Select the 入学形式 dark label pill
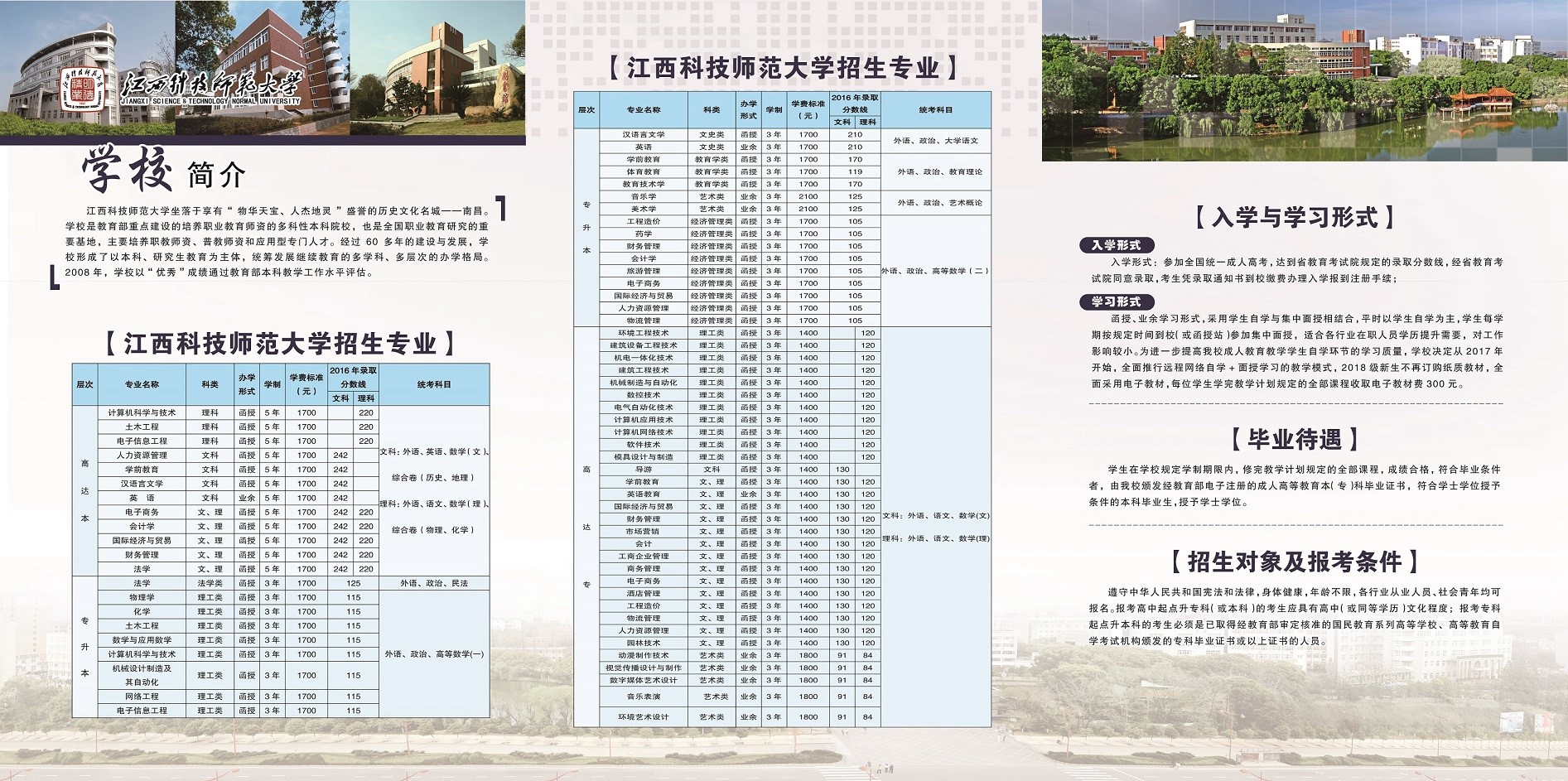This screenshot has height=781, width=1568. tap(1116, 245)
